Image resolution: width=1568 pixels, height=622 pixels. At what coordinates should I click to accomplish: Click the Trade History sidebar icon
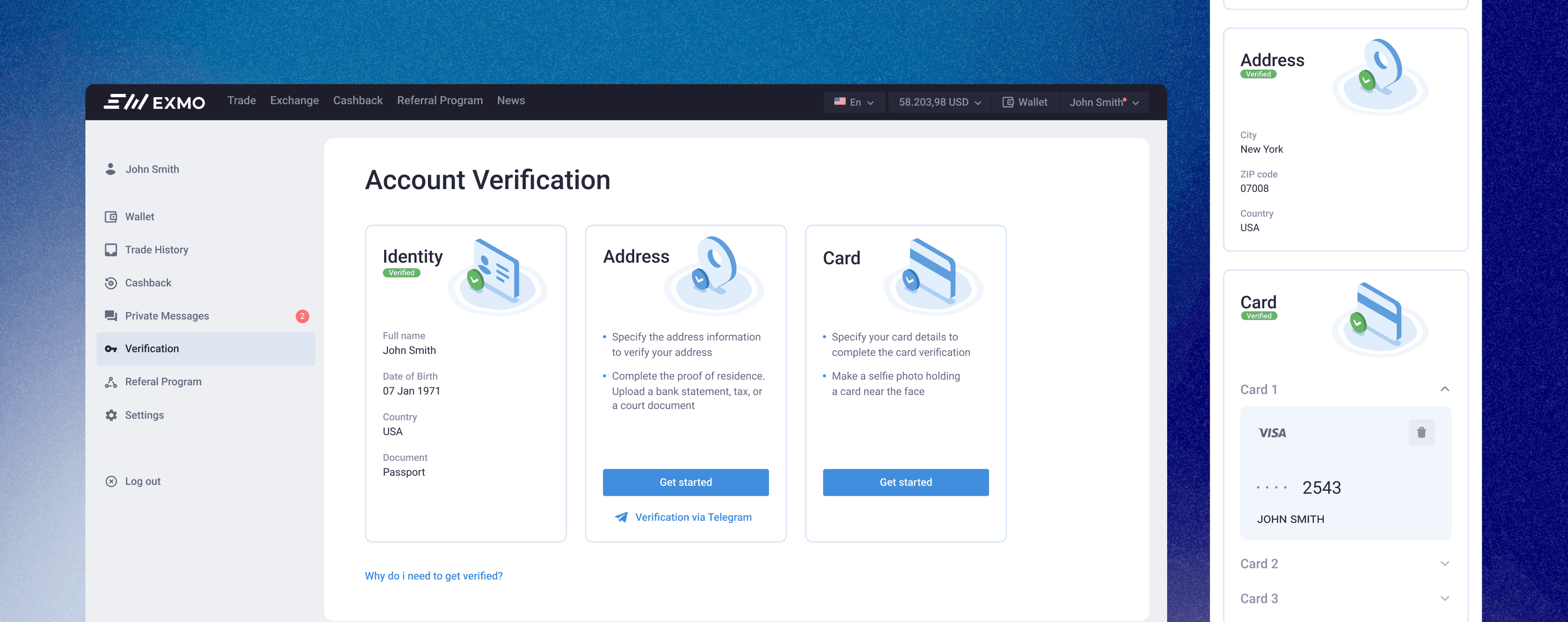point(111,250)
